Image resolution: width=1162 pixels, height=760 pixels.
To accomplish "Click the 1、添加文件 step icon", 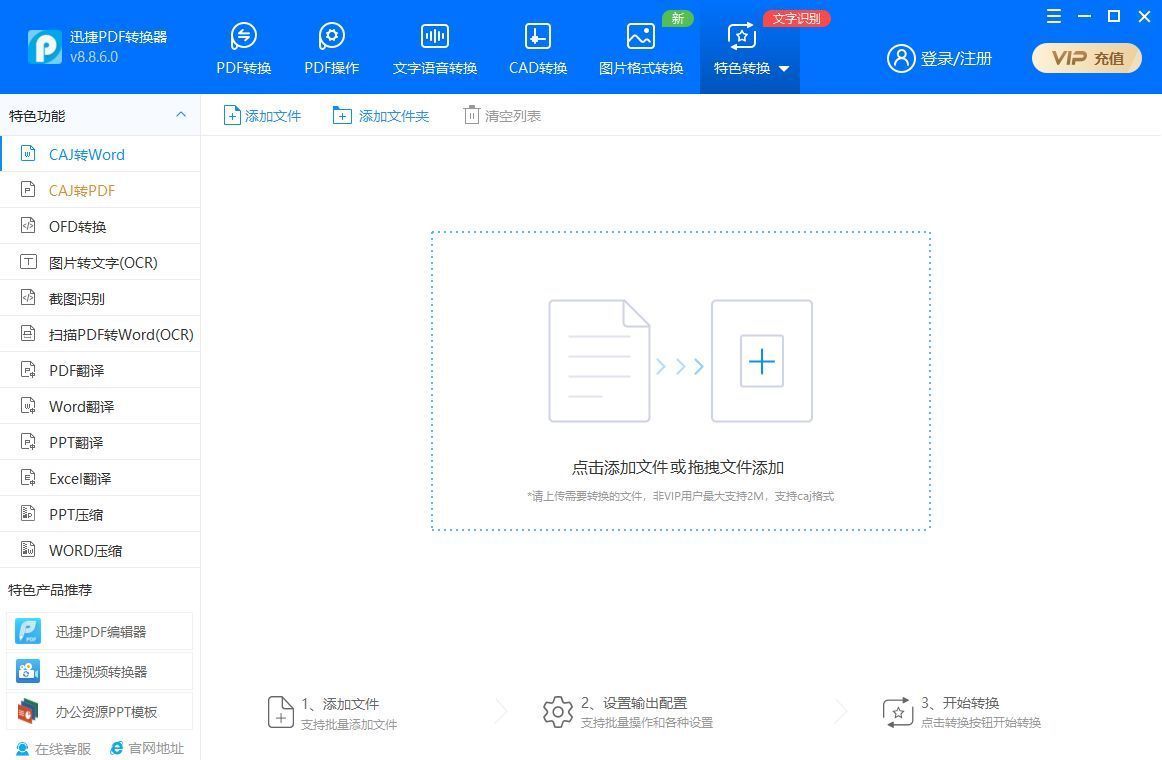I will pyautogui.click(x=281, y=712).
